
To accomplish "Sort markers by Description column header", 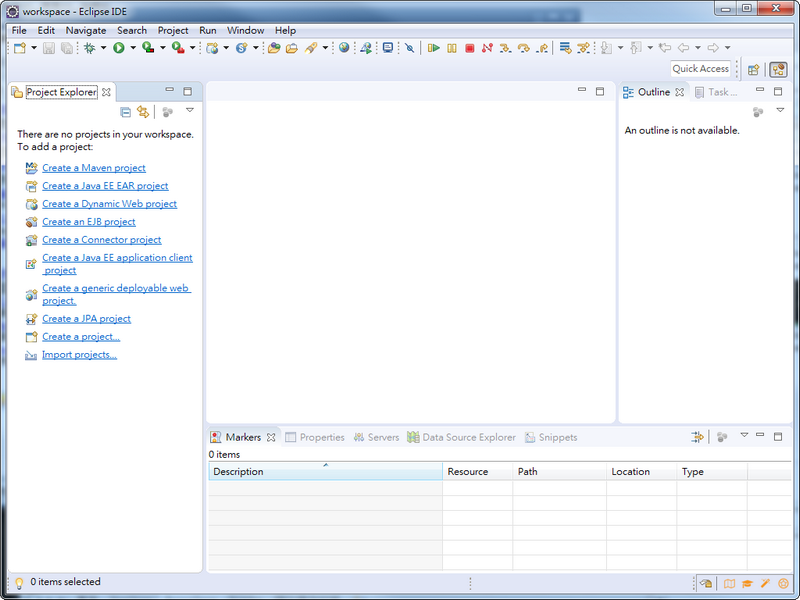I will click(238, 472).
